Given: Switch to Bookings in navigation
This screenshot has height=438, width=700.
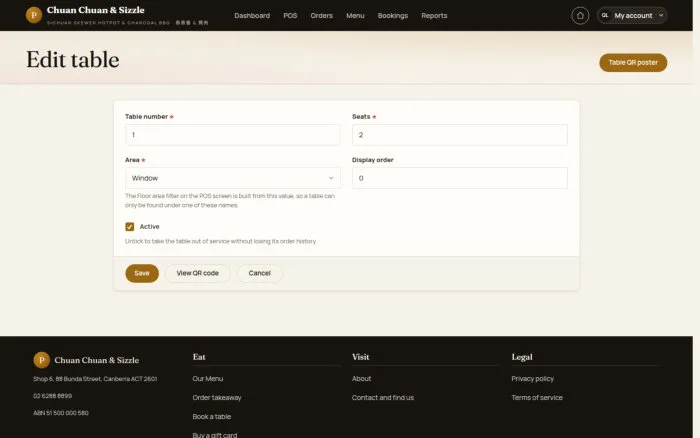Looking at the screenshot, I should click(x=392, y=16).
